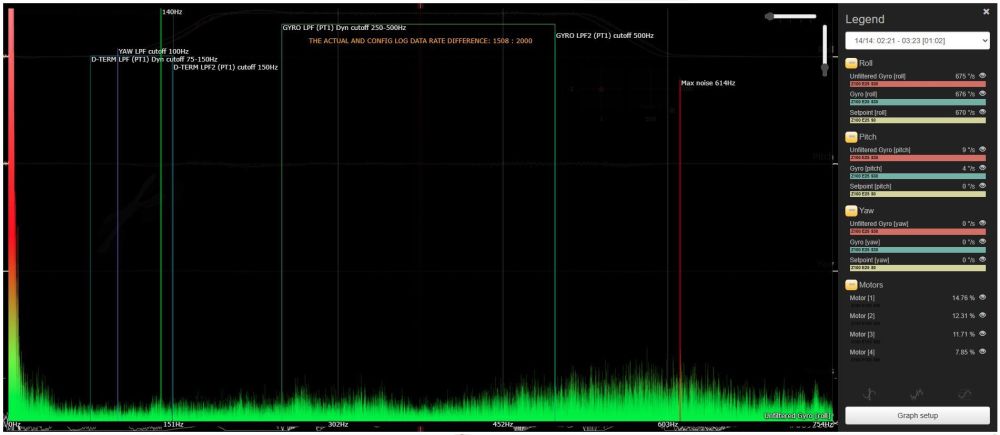1000x435 pixels.
Task: Collapse the Motors graph group
Action: (852, 285)
